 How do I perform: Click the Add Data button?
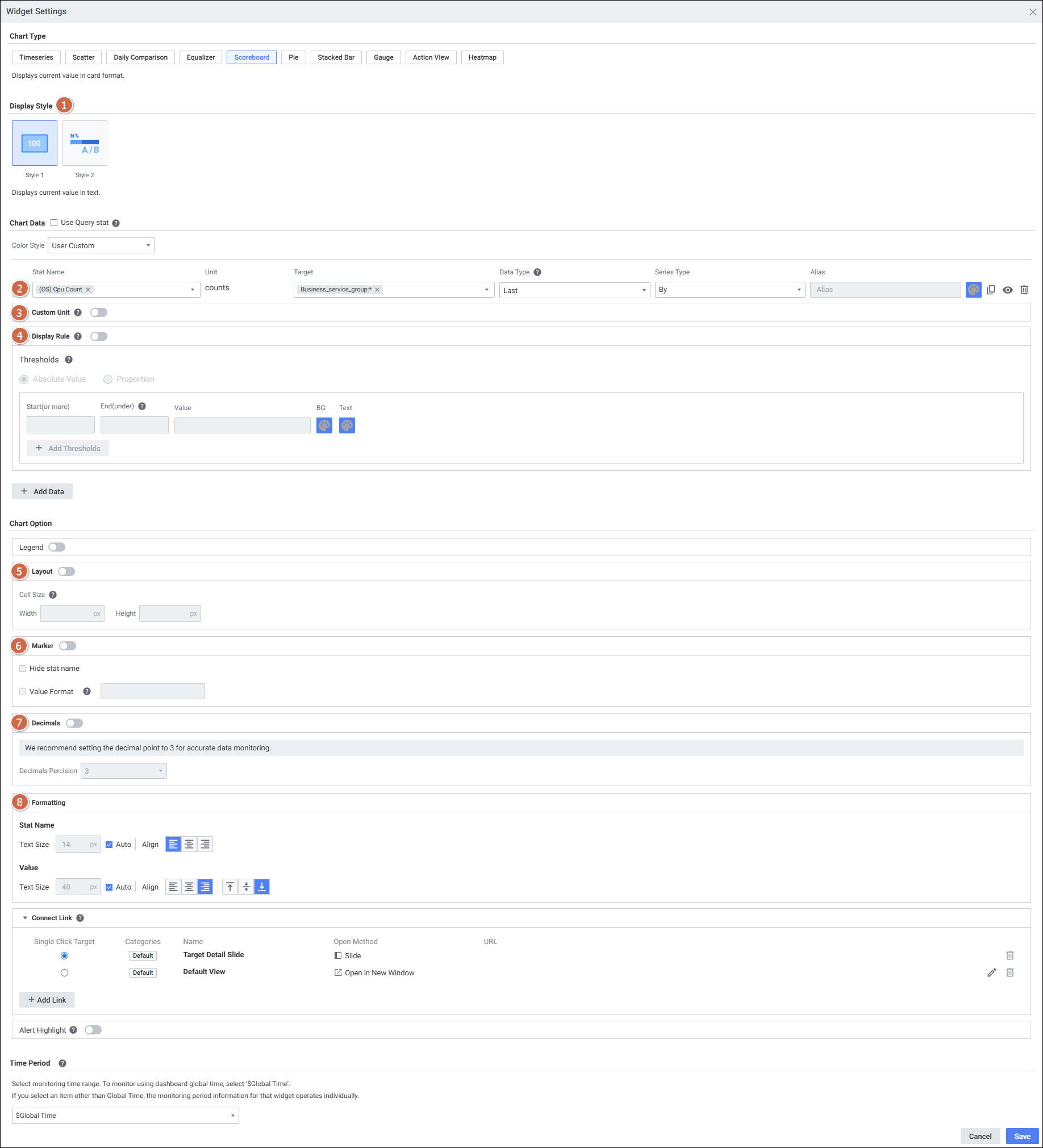[x=43, y=491]
